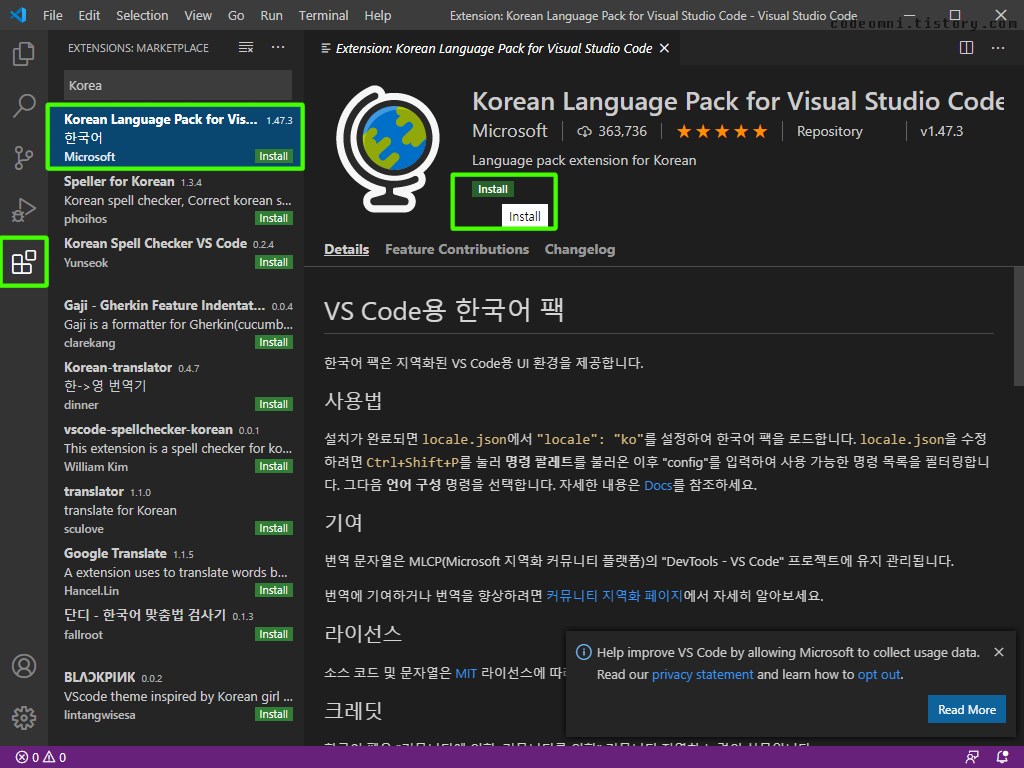Screen dimensions: 1024x768
Task: Open the Run menu
Action: [x=272, y=15]
